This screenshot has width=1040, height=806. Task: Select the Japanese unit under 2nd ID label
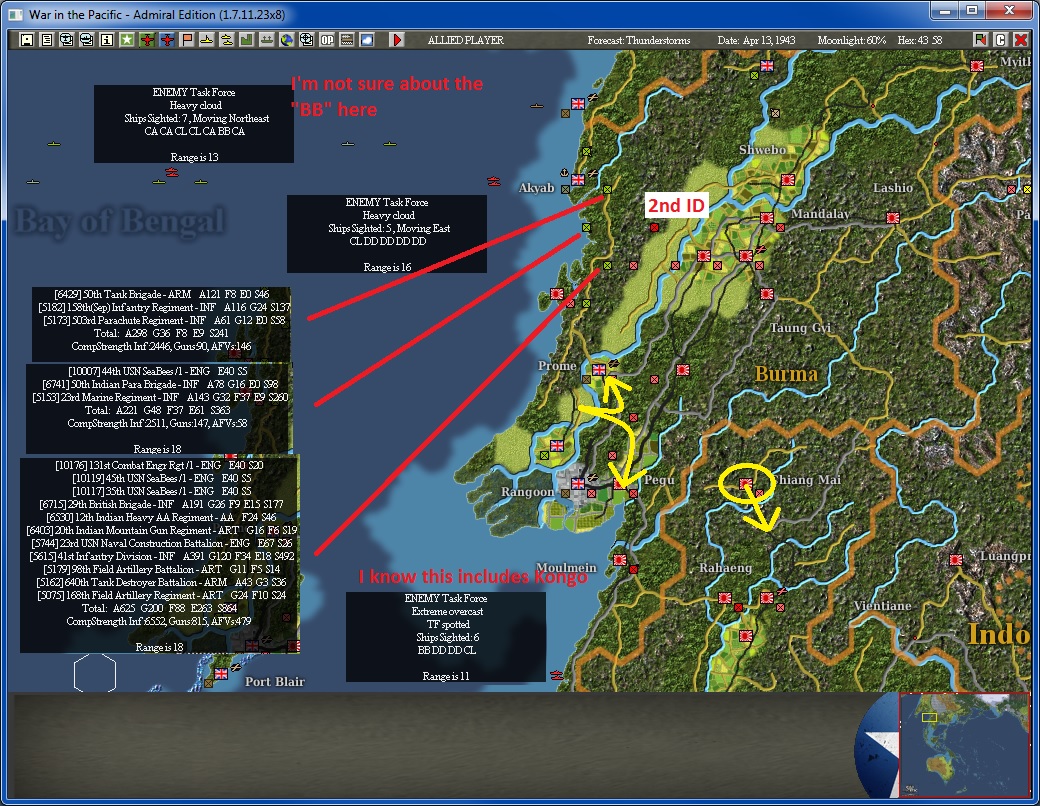pyautogui.click(x=654, y=227)
